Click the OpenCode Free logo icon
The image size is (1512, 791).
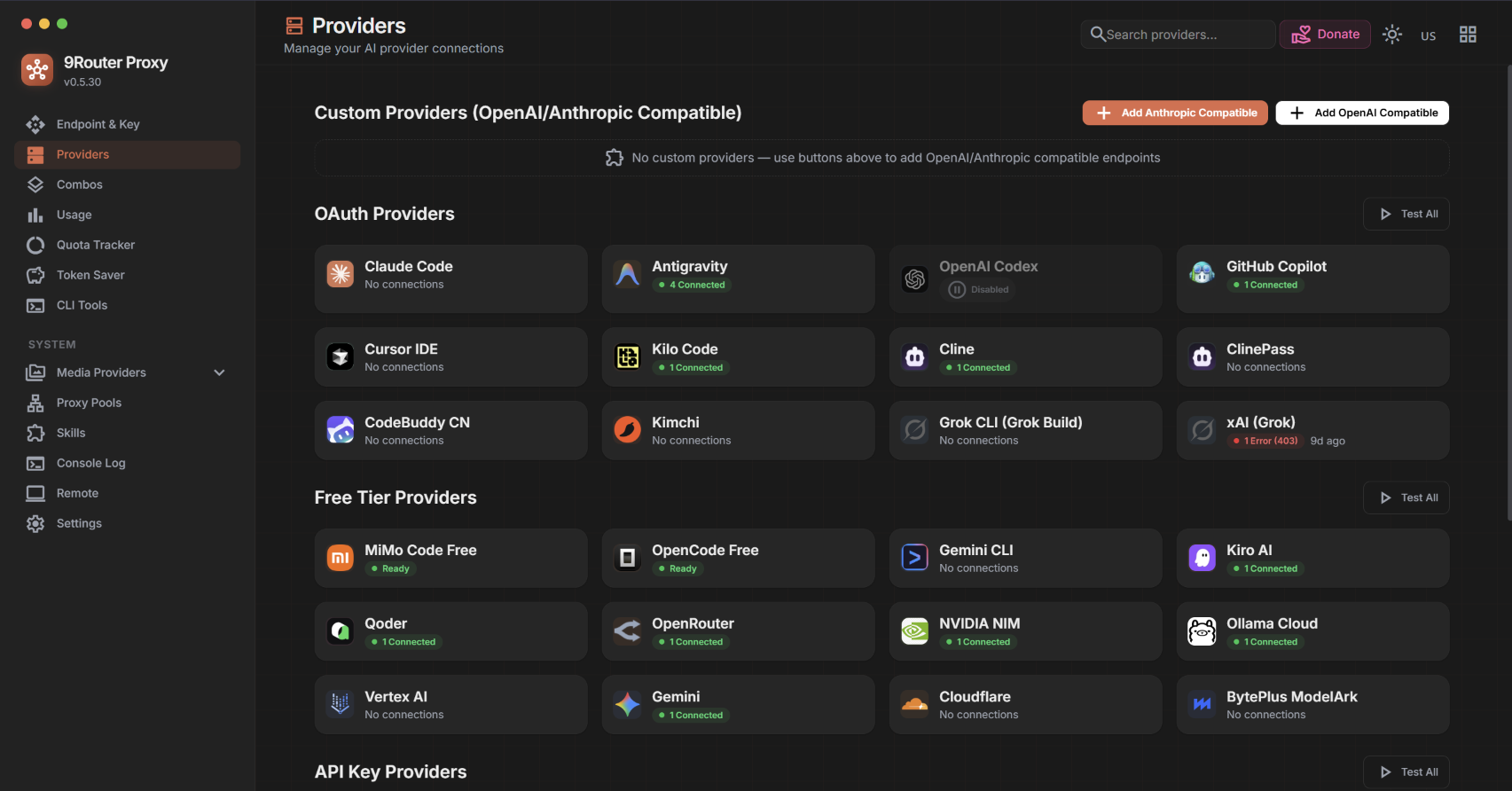pyautogui.click(x=628, y=558)
